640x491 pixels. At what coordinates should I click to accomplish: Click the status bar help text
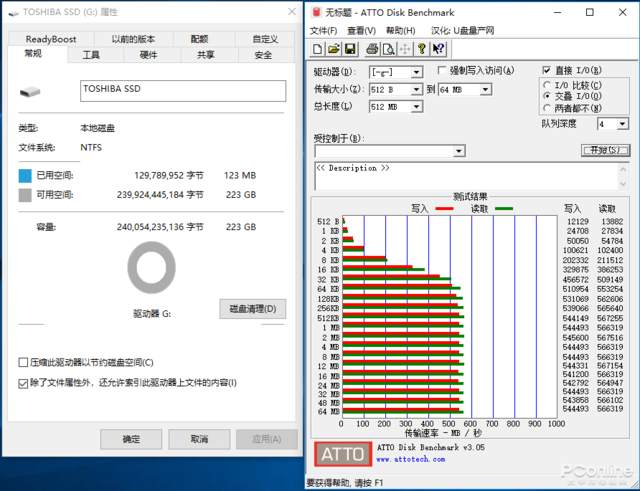coord(345,483)
